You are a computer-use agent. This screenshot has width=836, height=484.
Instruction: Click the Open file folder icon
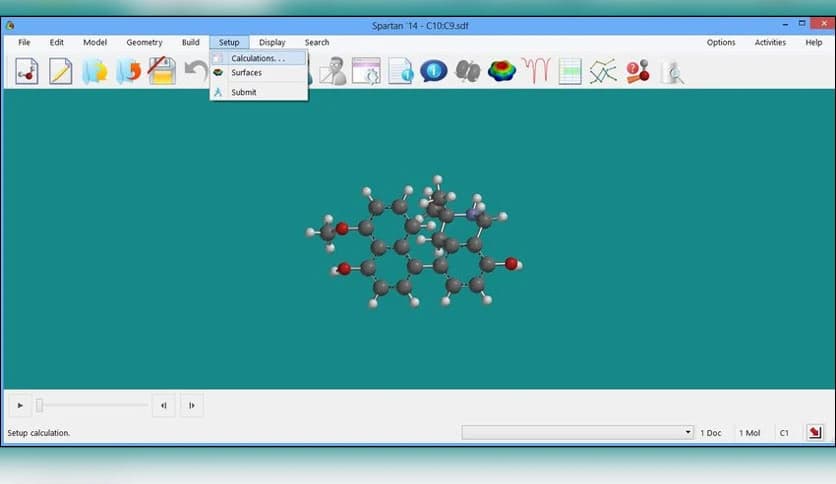tap(94, 71)
